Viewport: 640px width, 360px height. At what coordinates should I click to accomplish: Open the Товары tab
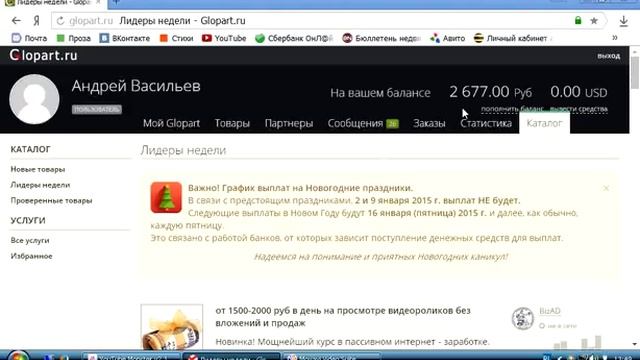coord(232,123)
